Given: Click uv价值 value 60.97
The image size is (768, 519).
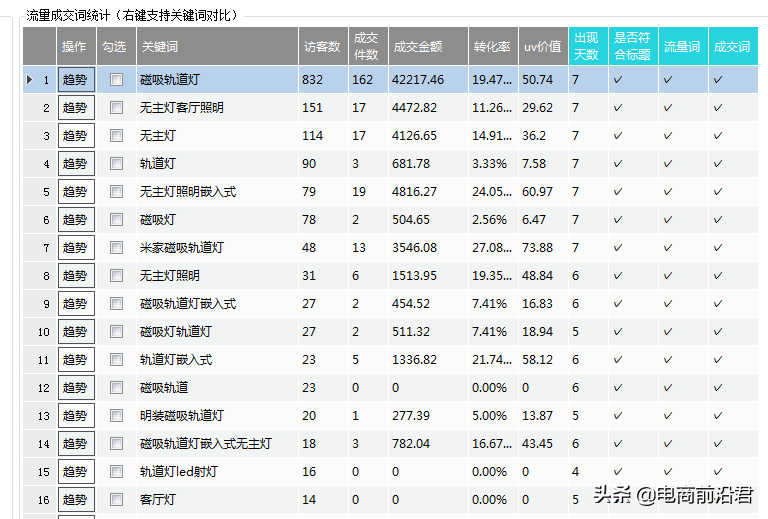Looking at the screenshot, I should point(537,191).
